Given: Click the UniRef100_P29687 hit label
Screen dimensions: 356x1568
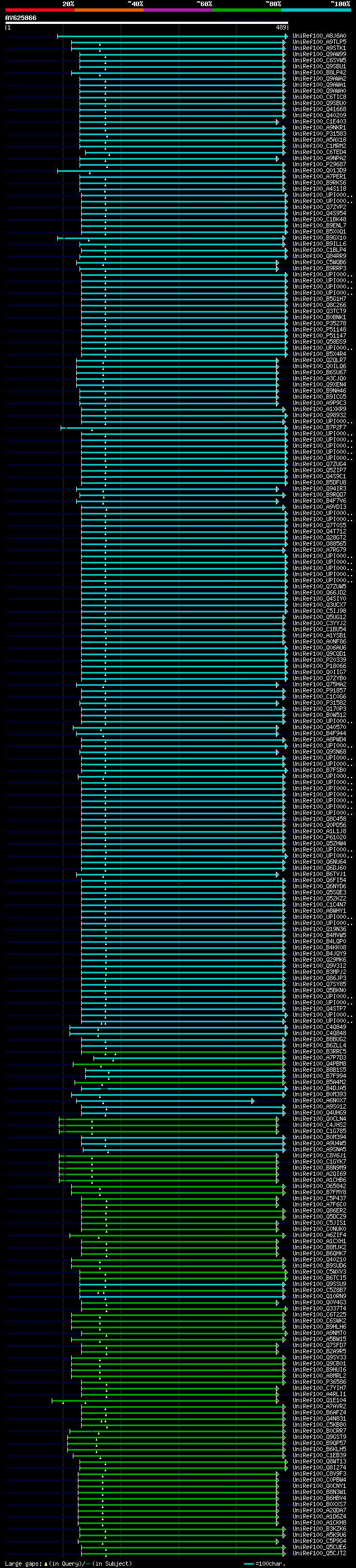Looking at the screenshot, I should tap(319, 164).
